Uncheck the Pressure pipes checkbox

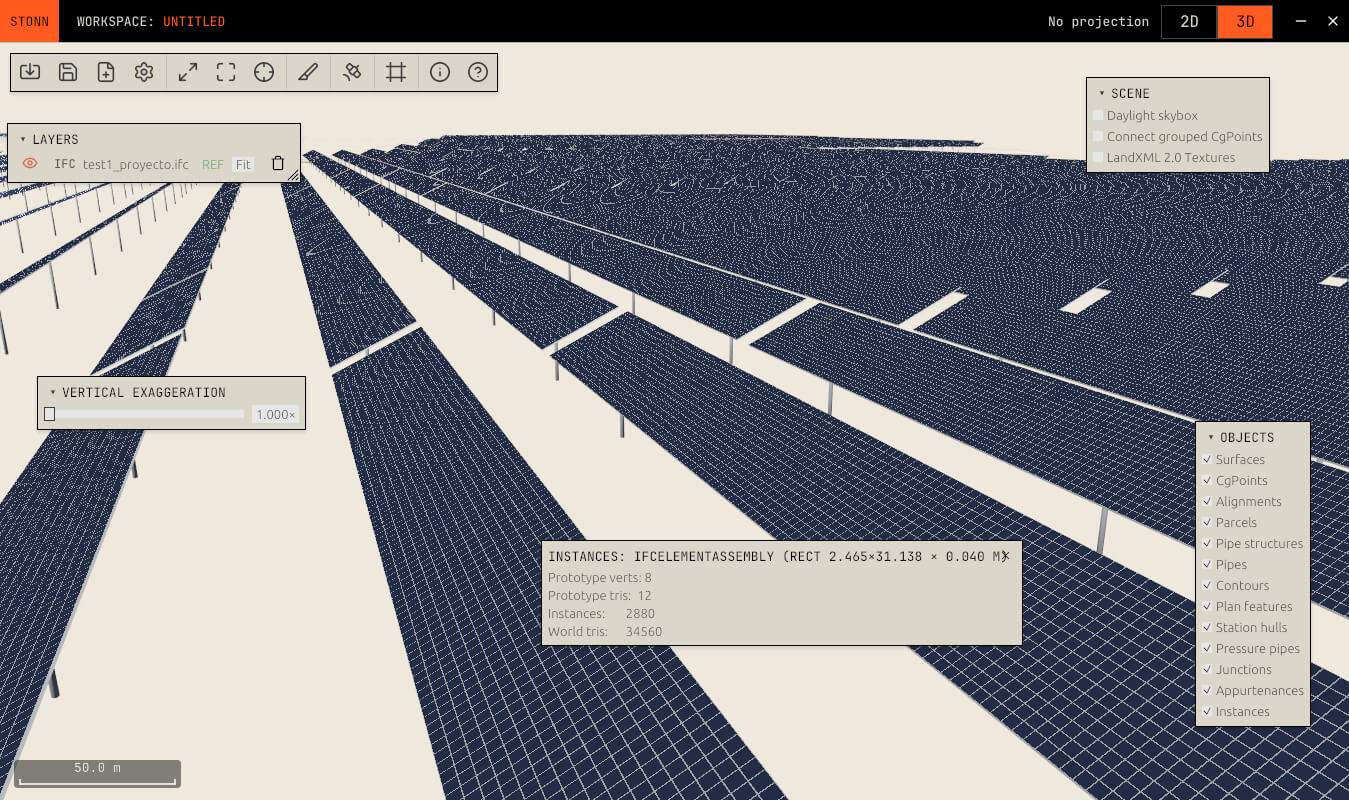coord(1208,649)
